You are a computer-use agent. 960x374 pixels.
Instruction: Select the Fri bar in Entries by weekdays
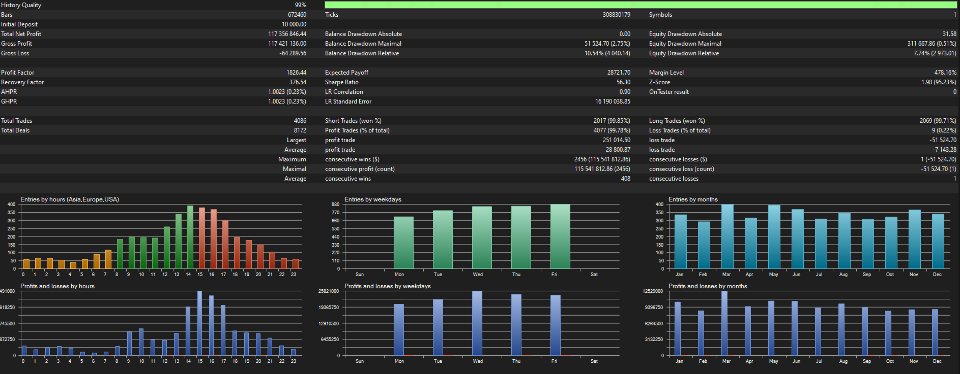[560, 236]
